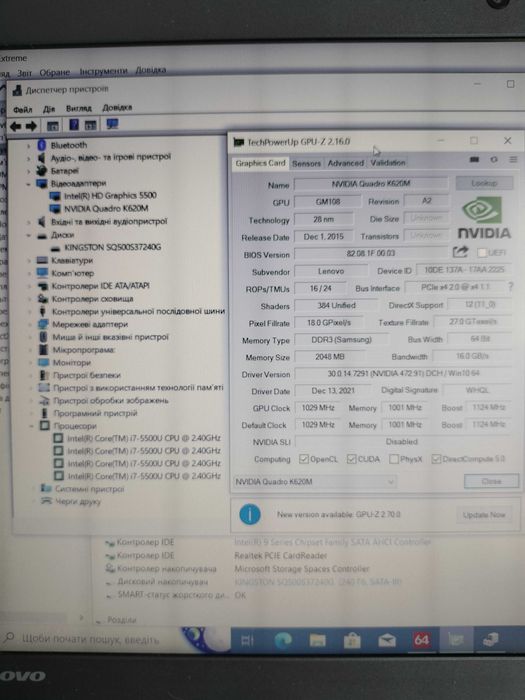Select Intel(R) HD Graphics 5500 adapter
Viewport: 525px width, 700px height.
point(110,196)
